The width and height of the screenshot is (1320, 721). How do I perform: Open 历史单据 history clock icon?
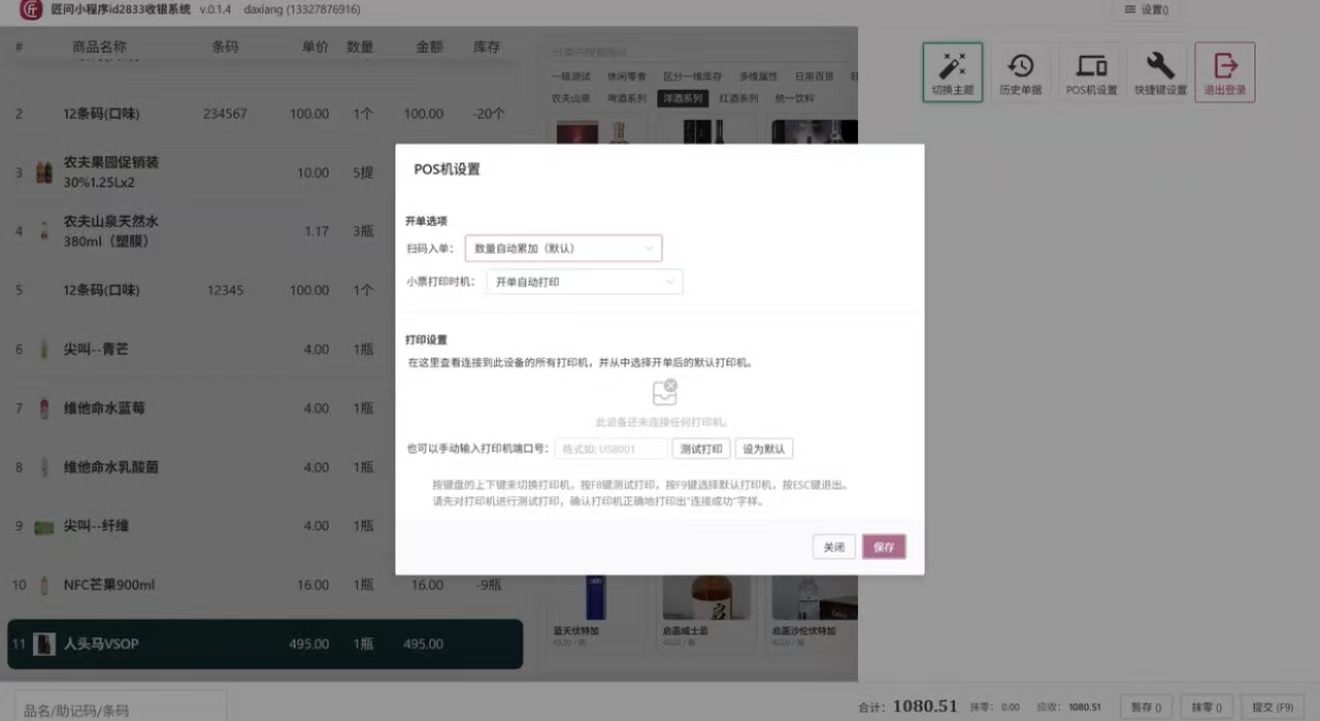pyautogui.click(x=1020, y=66)
